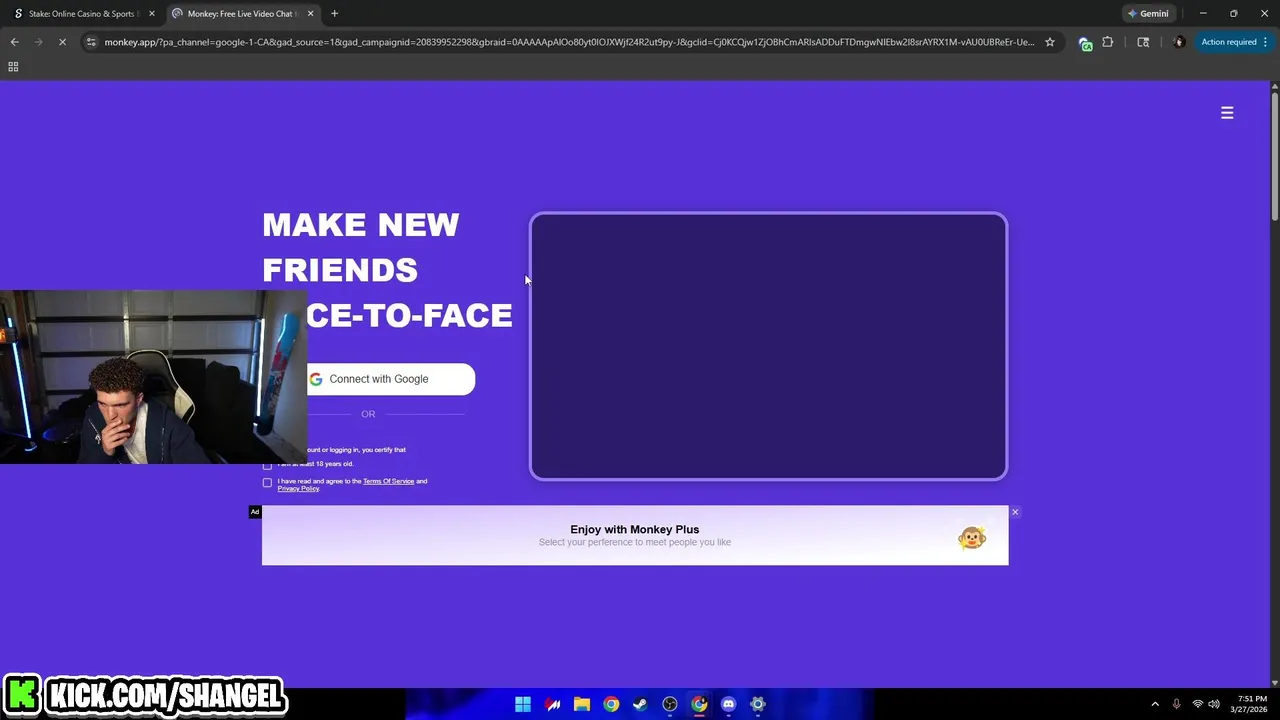The height and width of the screenshot is (720, 1280).
Task: Open Discord from the taskbar
Action: [728, 704]
